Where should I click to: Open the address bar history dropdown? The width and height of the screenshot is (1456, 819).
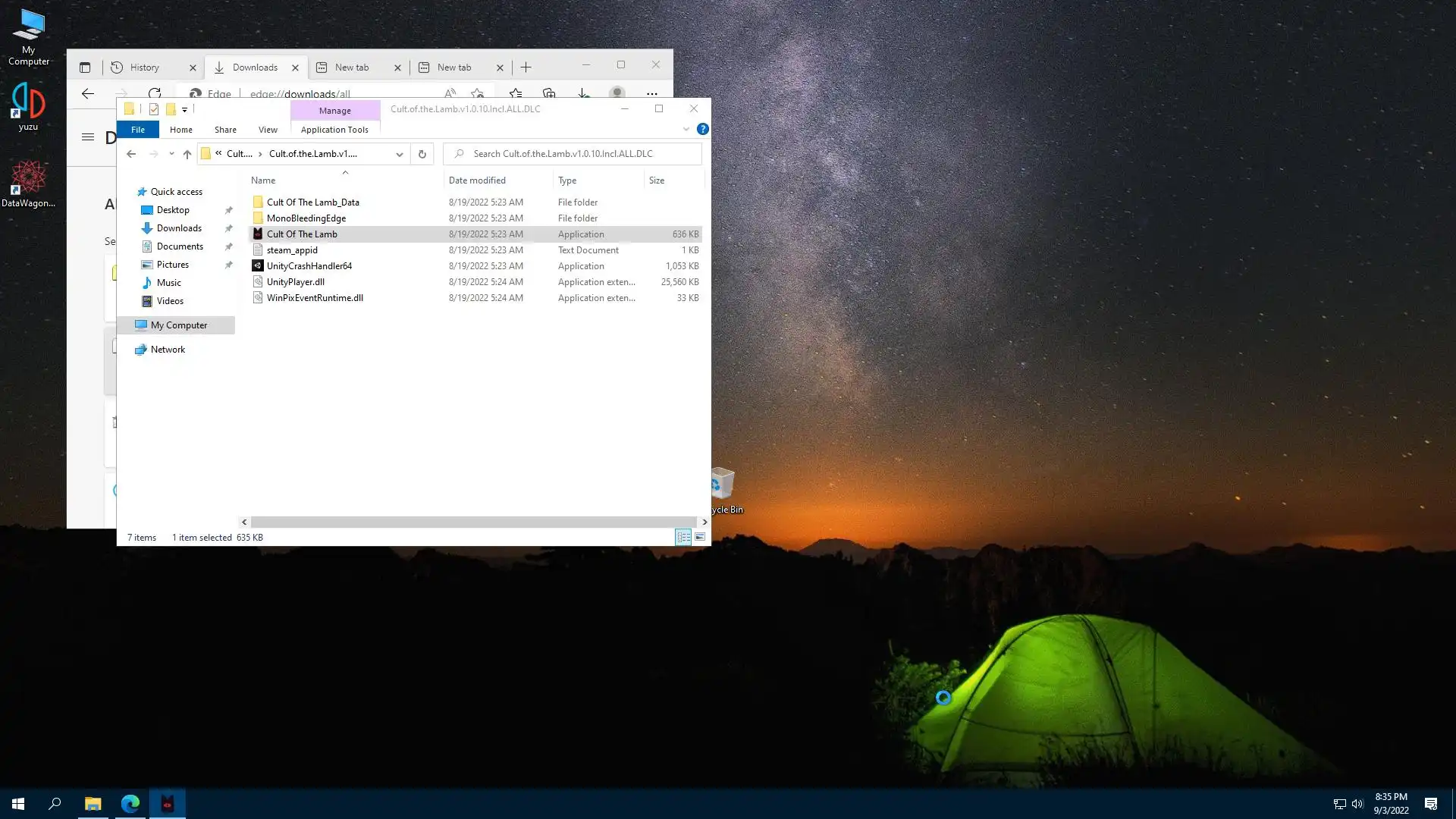pyautogui.click(x=399, y=154)
